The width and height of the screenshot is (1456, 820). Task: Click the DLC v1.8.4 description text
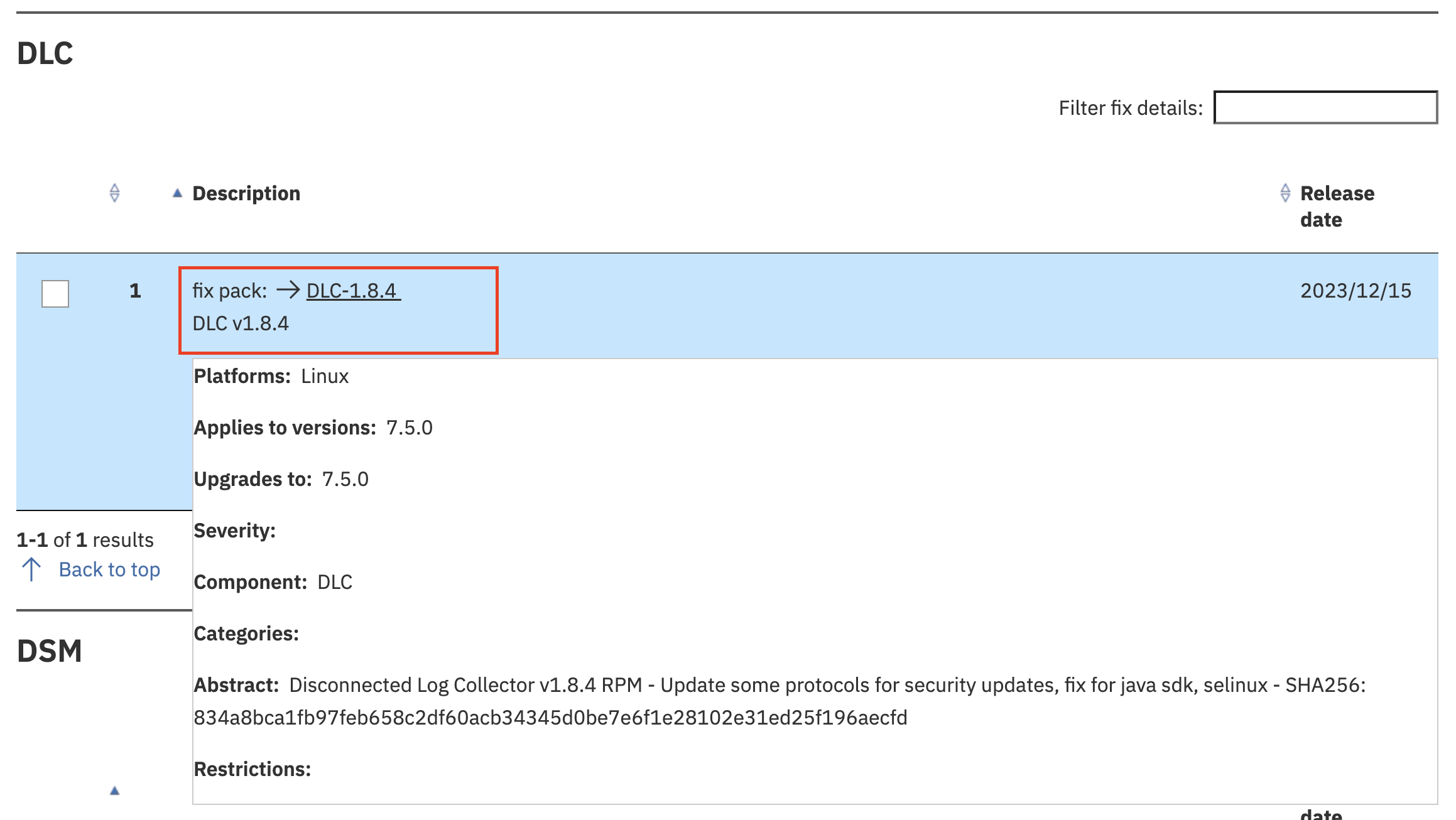coord(241,323)
